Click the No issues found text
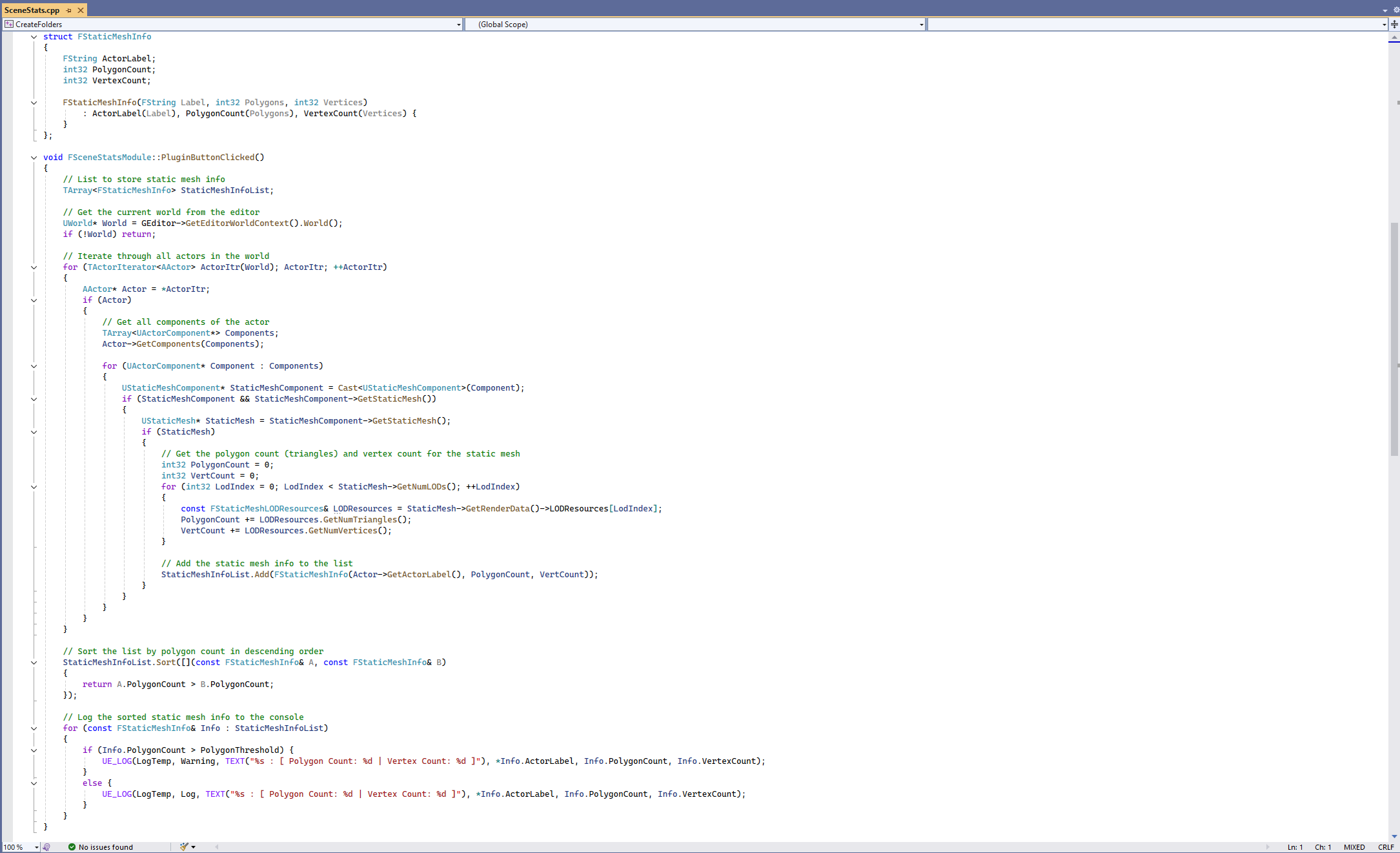Image resolution: width=1400 pixels, height=853 pixels. pos(106,847)
